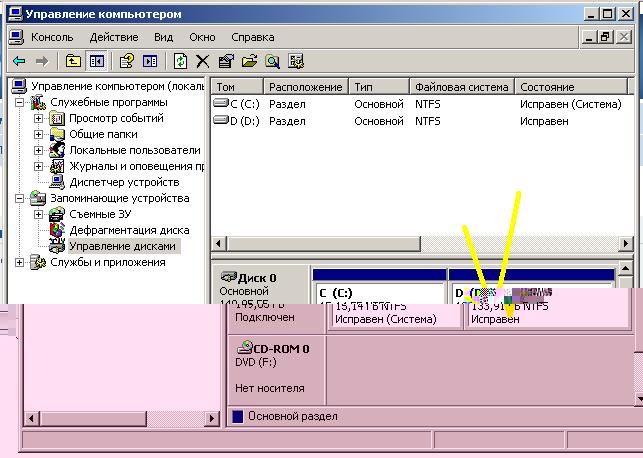Expand the Просмотр событий tree node
The width and height of the screenshot is (643, 458).
[x=39, y=119]
